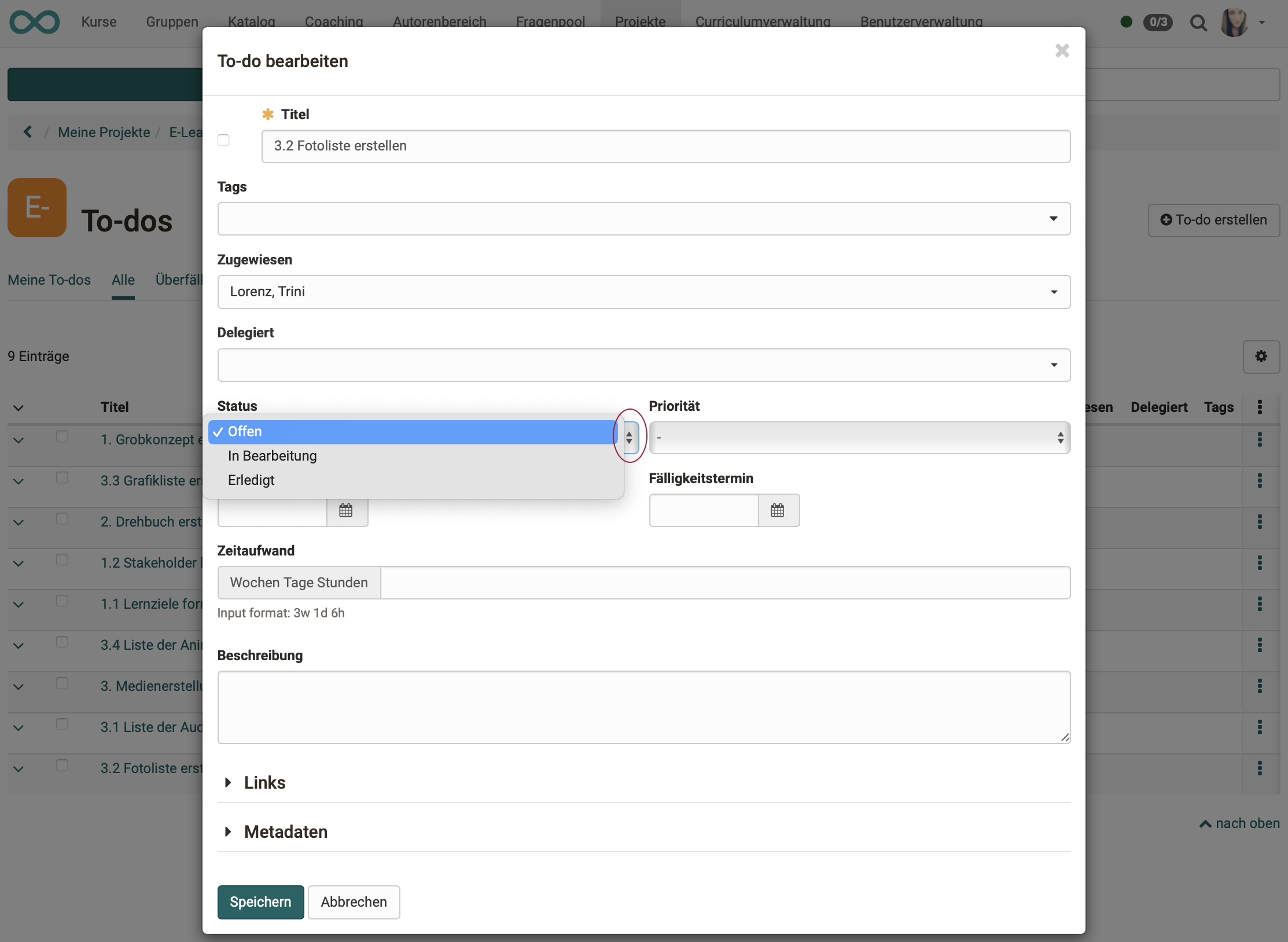Click the Speichern button
The width and height of the screenshot is (1288, 942).
click(x=260, y=902)
